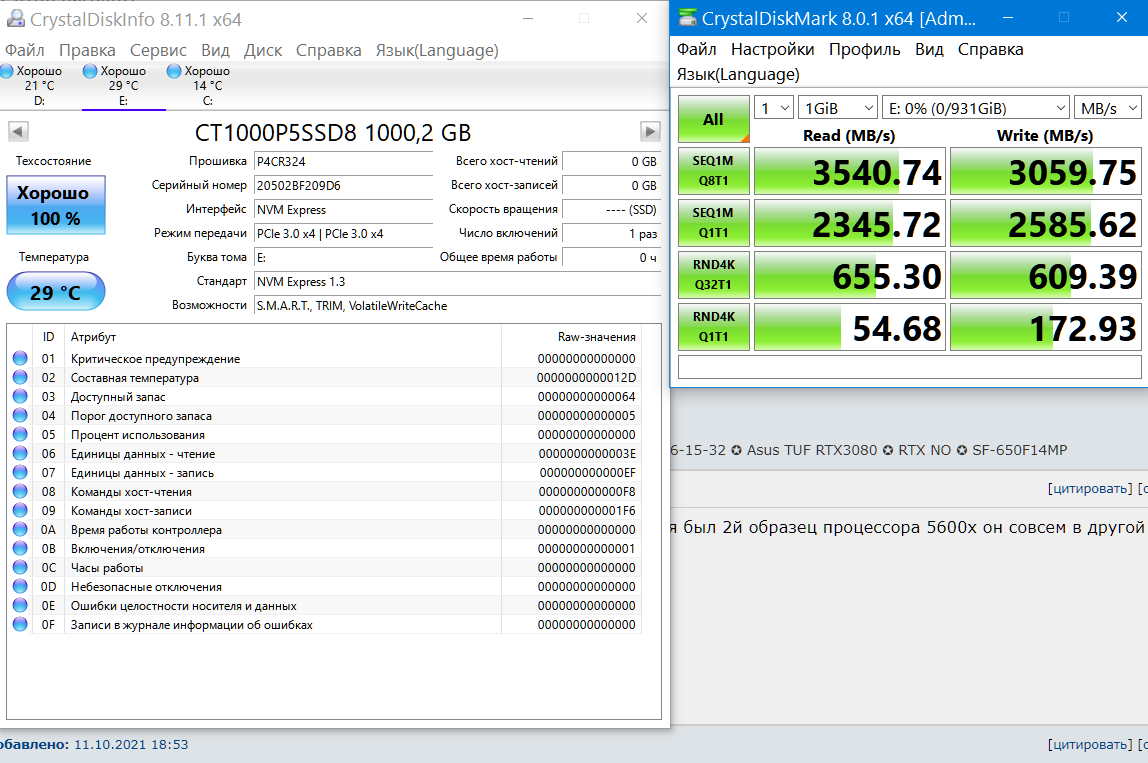Click status orb for attribute 0D
Screen dimensions: 1148x763
[20, 587]
